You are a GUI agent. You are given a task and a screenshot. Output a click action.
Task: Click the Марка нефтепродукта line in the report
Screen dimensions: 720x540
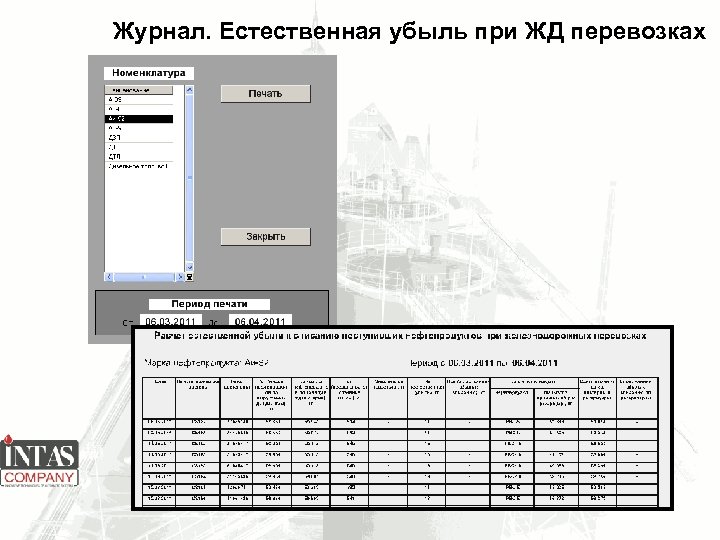(x=207, y=363)
